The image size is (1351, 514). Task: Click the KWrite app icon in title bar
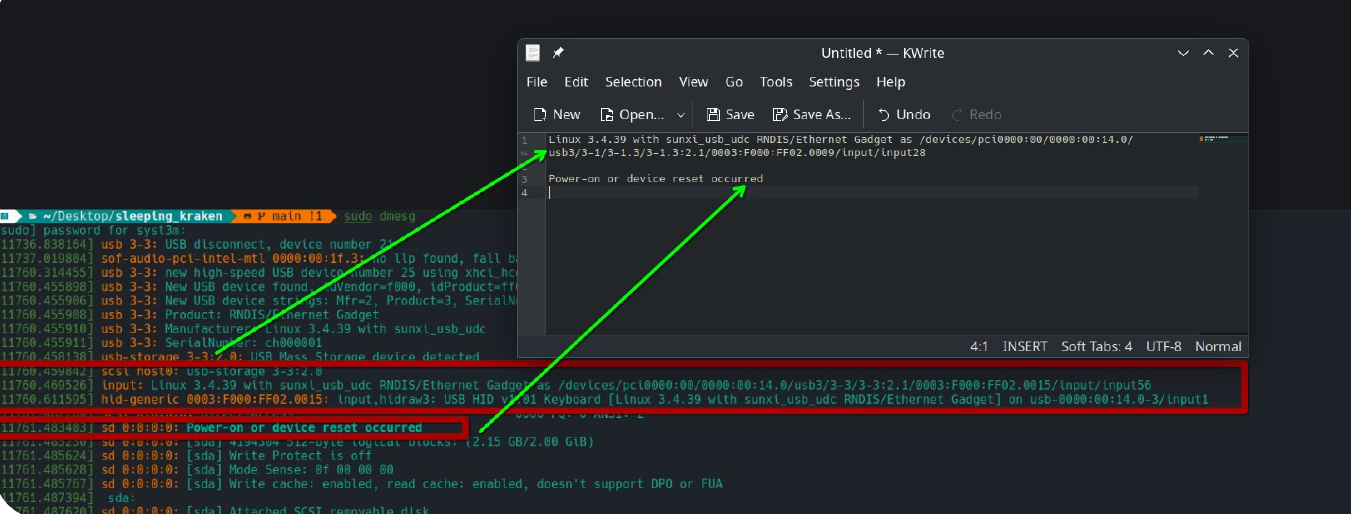point(534,53)
